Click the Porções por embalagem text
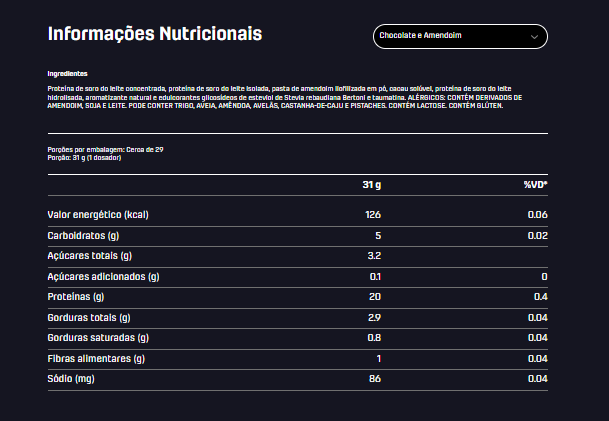Viewport: 609px width, 421px height. pyautogui.click(x=105, y=149)
